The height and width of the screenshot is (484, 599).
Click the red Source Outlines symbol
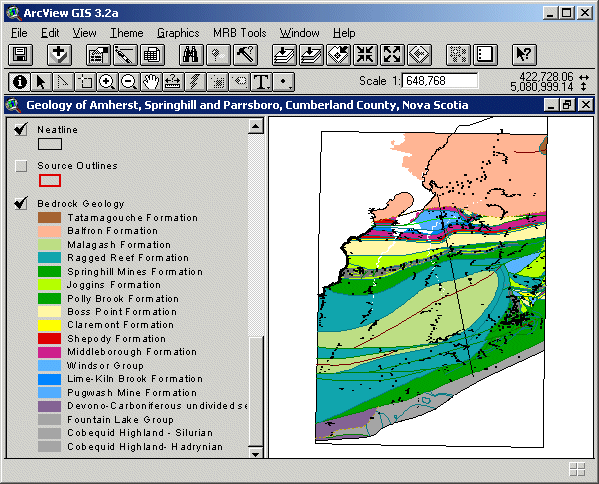[50, 180]
